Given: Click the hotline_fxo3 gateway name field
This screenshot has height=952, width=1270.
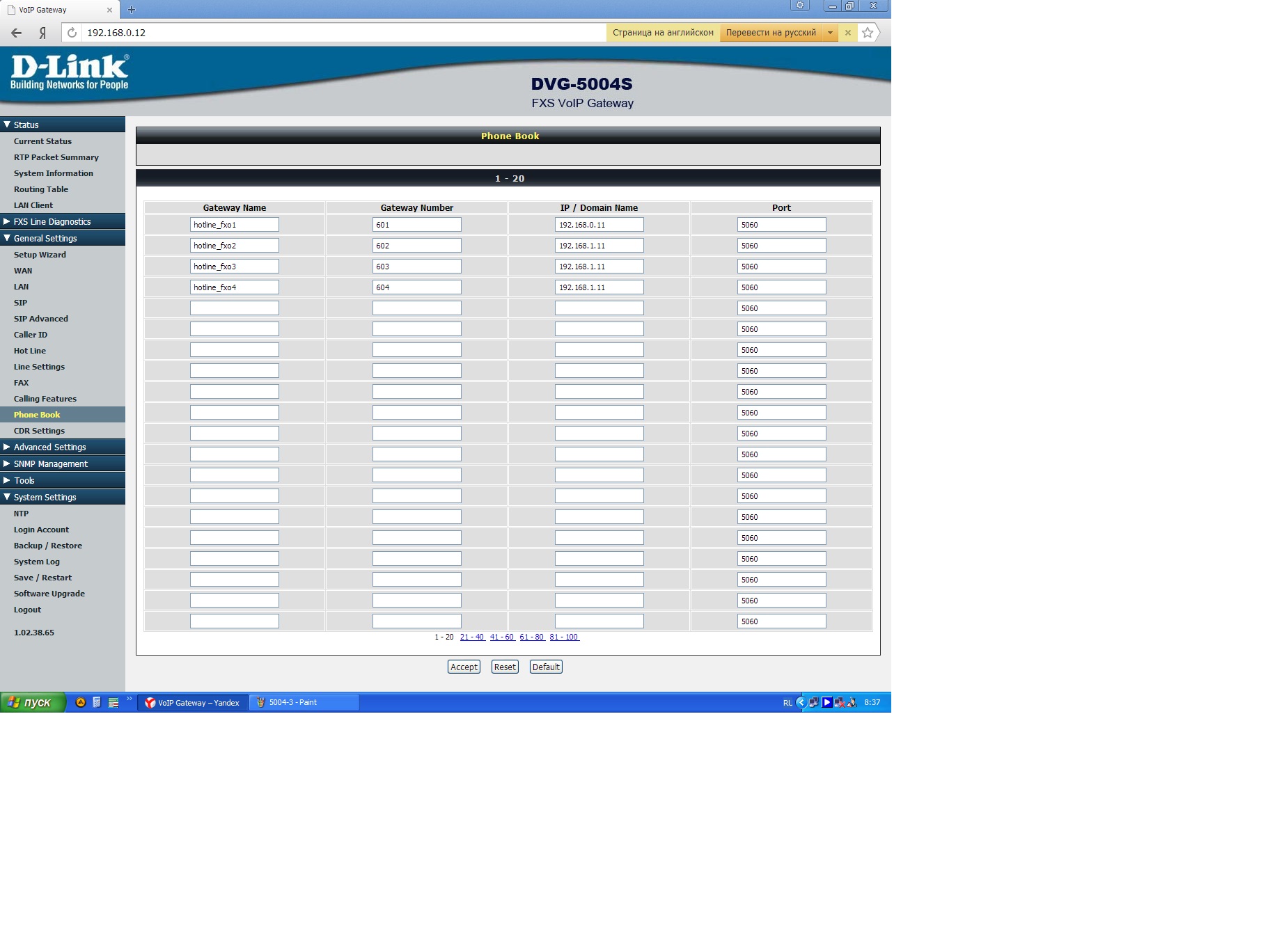Looking at the screenshot, I should [235, 267].
